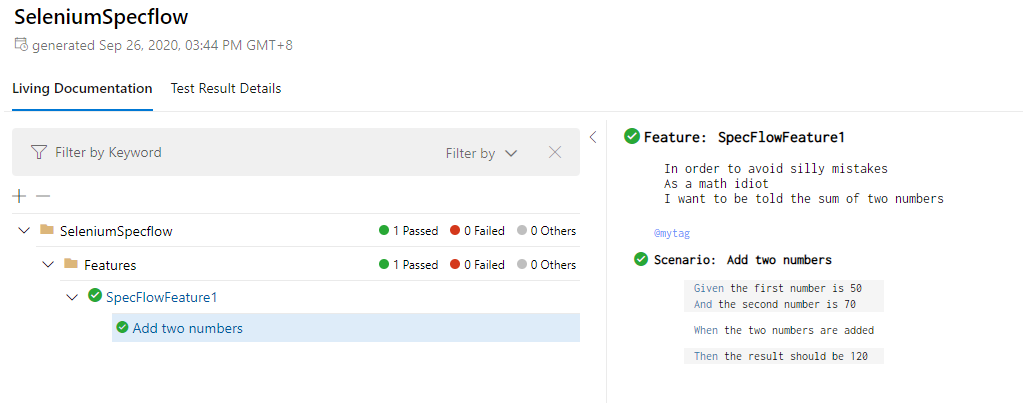Screen dimensions: 1023x403
Task: Click the green check beside Add two numbers
Action: (122, 327)
